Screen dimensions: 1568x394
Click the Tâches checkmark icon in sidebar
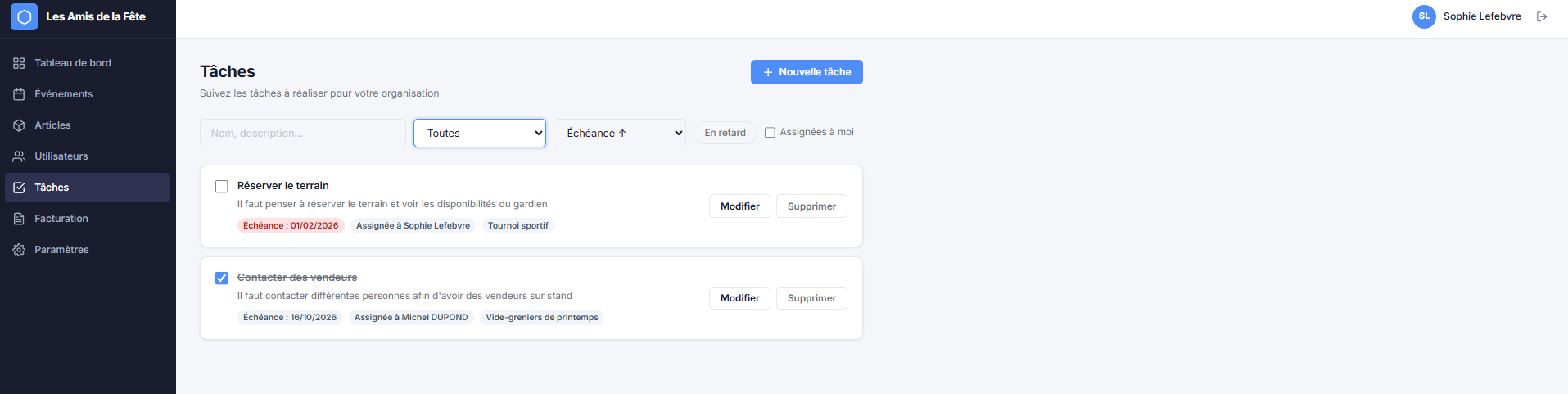pos(19,188)
